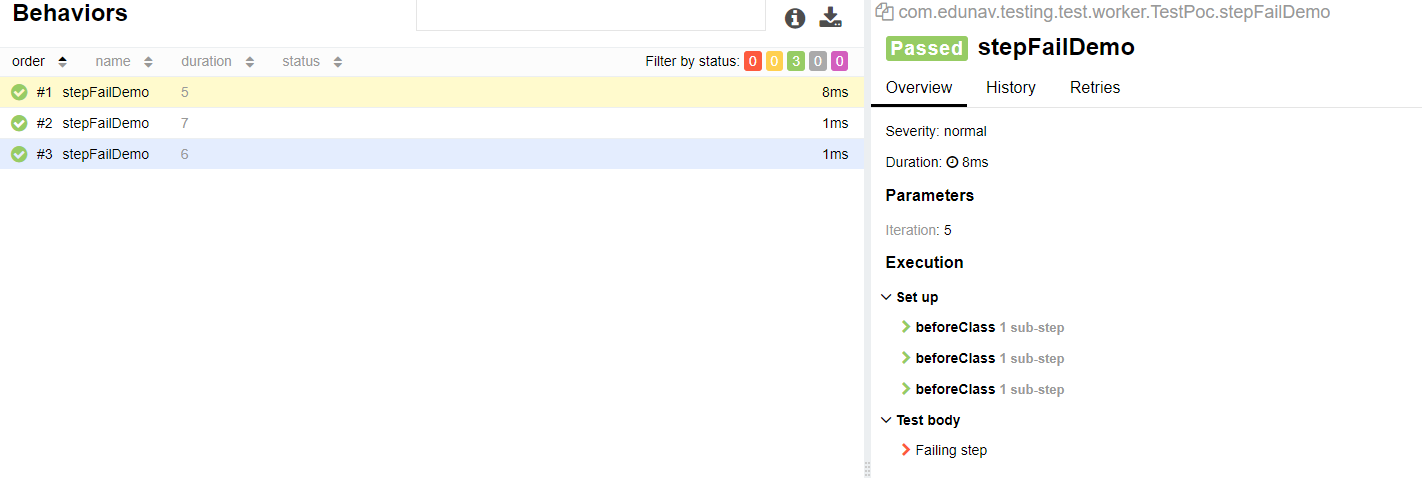Toggle the broken status filter (yellow 0)

point(774,62)
